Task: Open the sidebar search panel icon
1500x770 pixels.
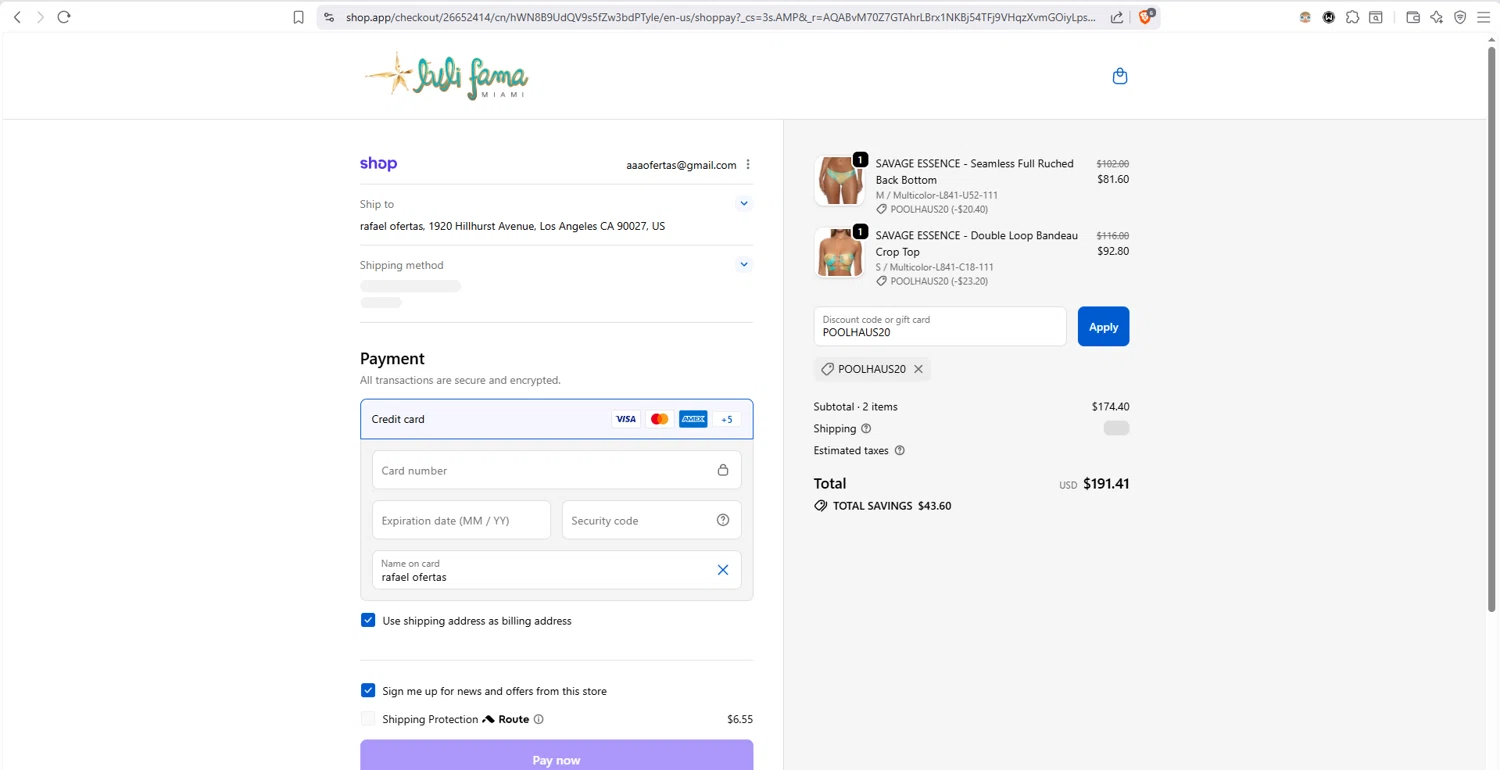Action: pos(1376,17)
